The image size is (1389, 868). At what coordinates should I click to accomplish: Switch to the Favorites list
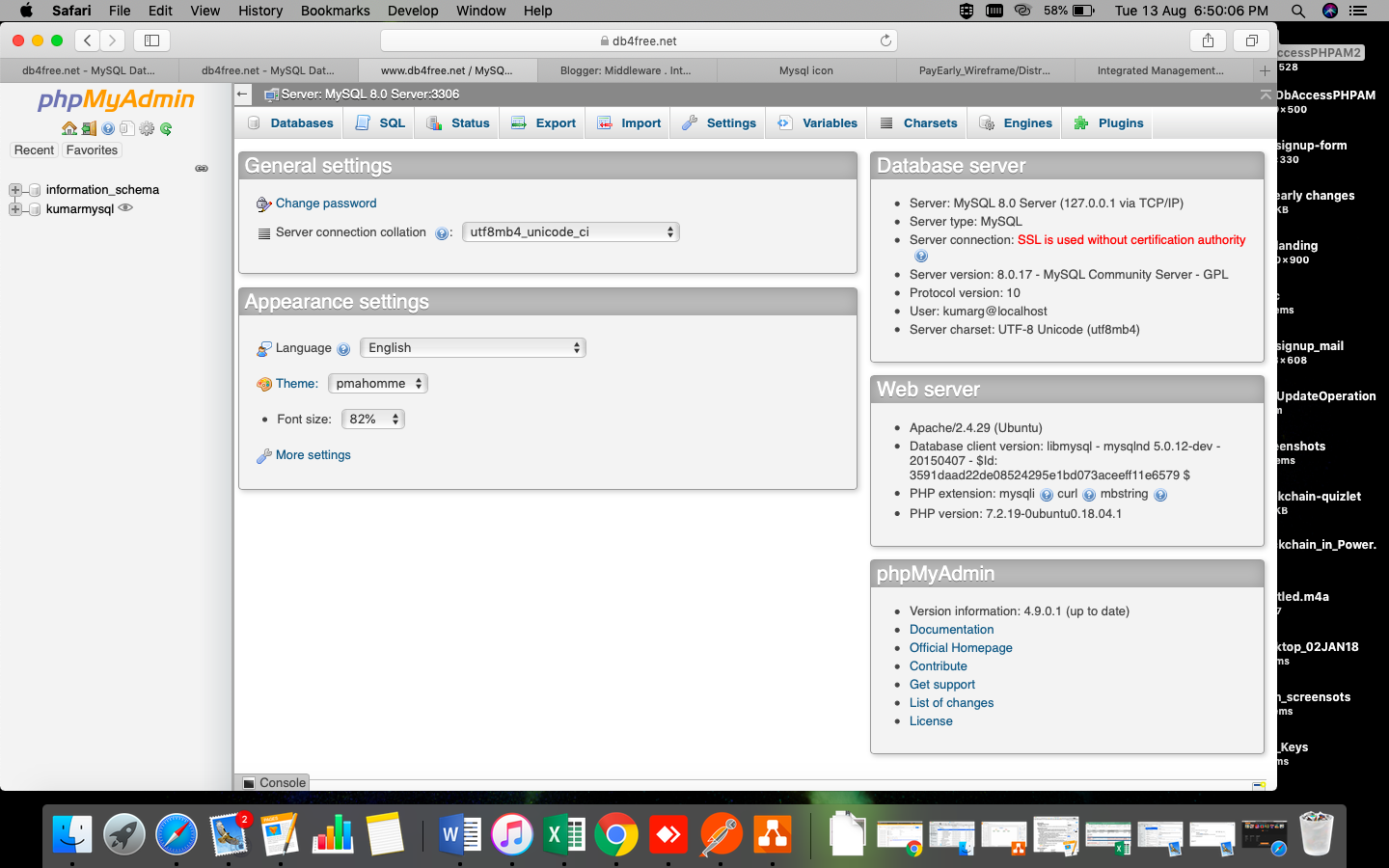coord(92,149)
